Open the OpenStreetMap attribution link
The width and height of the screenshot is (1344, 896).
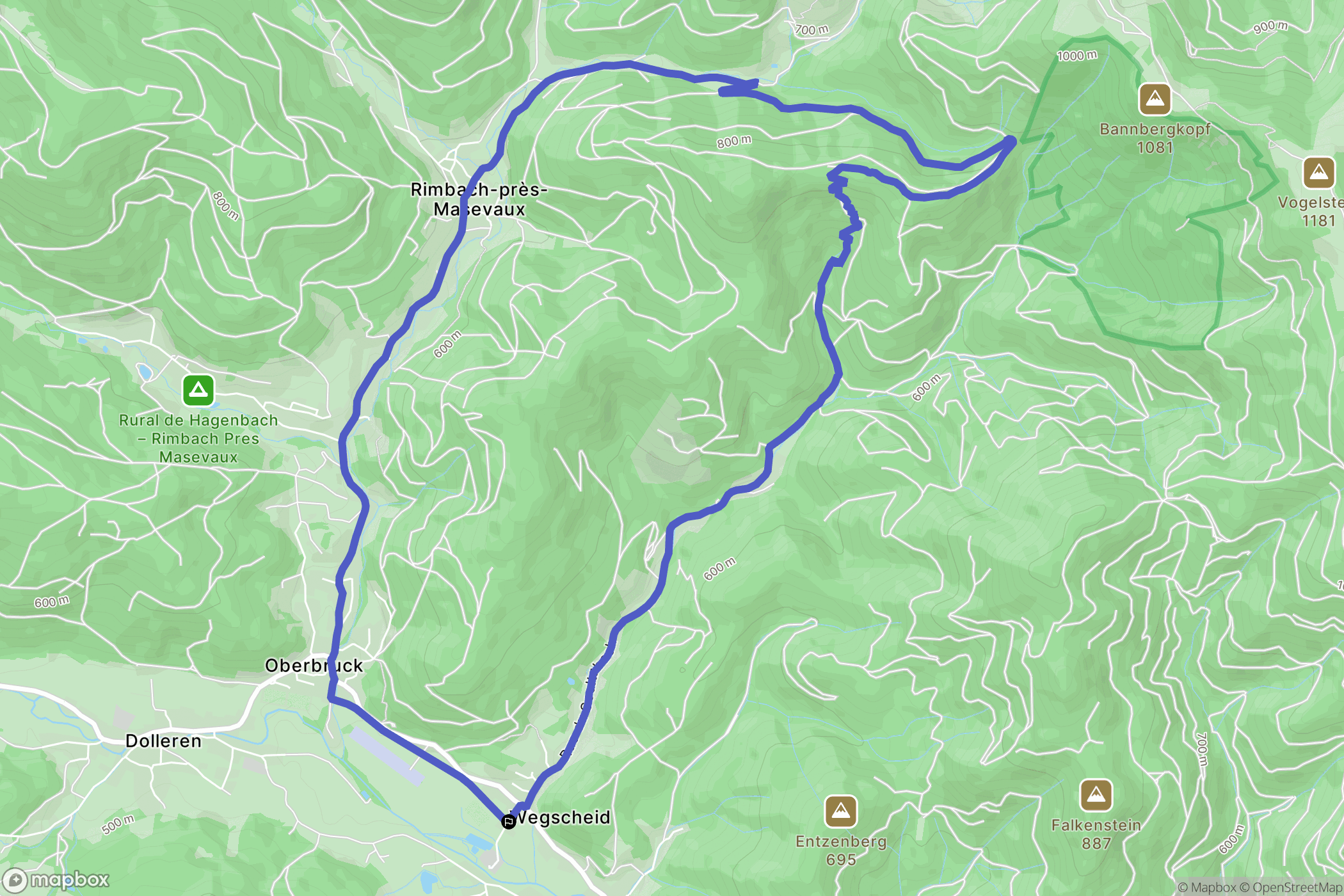[x=1292, y=887]
